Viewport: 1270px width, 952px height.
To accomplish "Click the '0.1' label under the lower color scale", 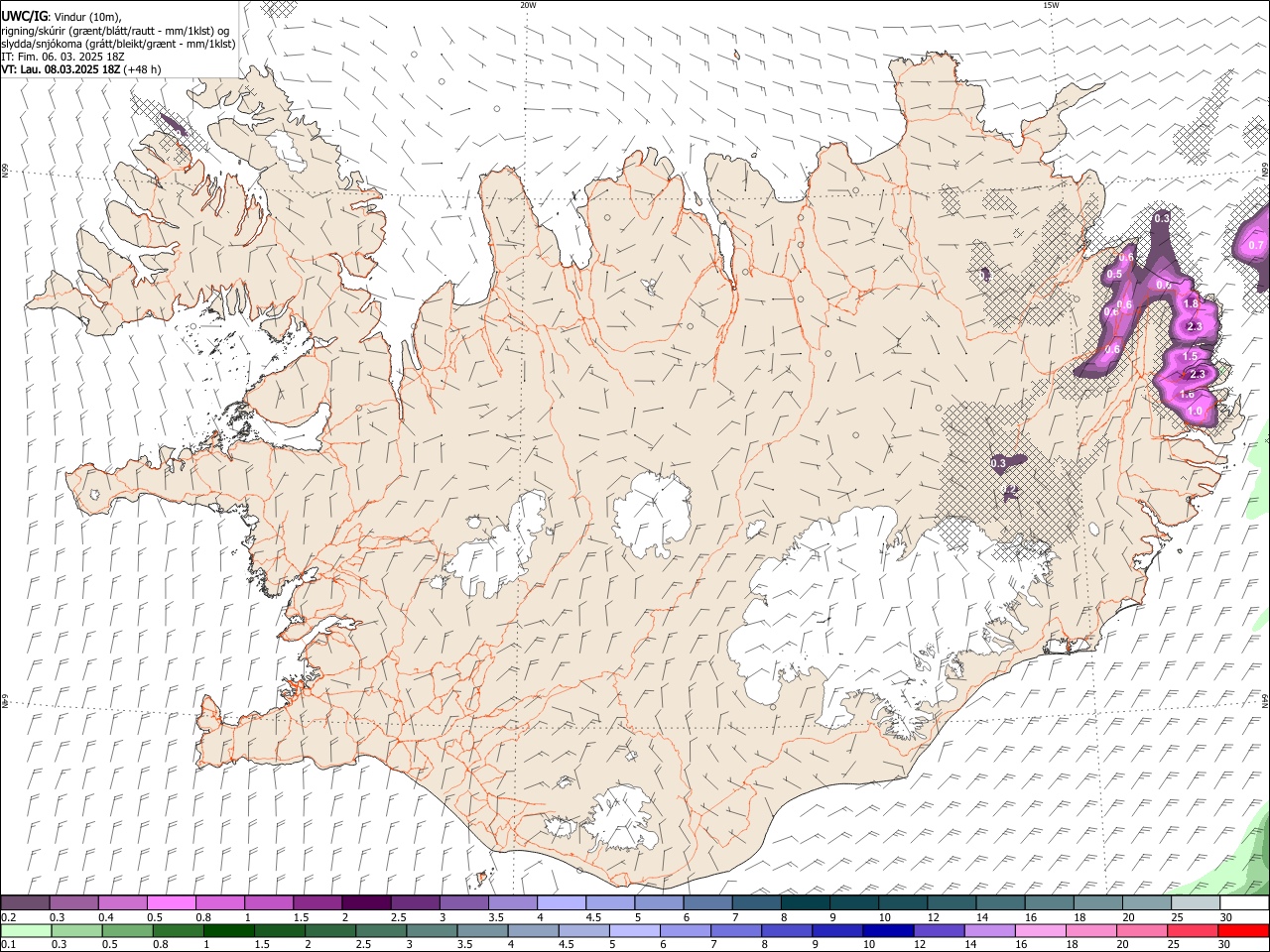I will pos(8,945).
